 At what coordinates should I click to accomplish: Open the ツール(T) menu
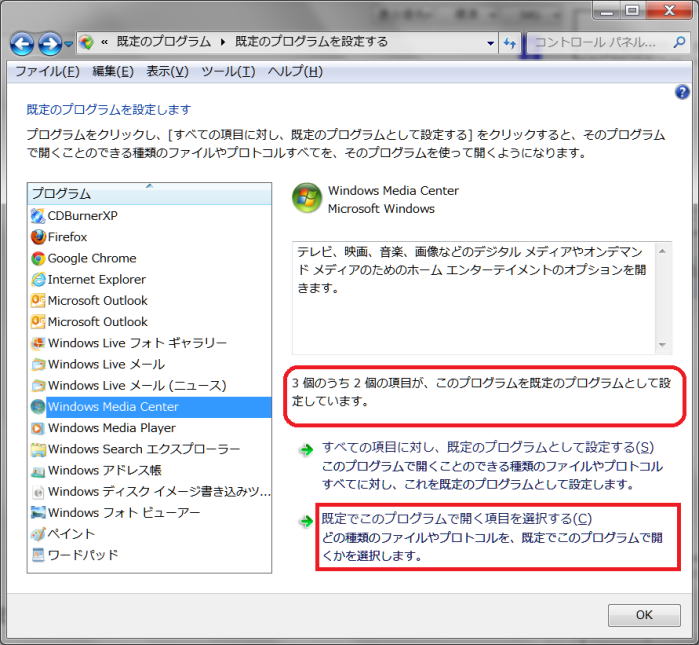point(228,71)
